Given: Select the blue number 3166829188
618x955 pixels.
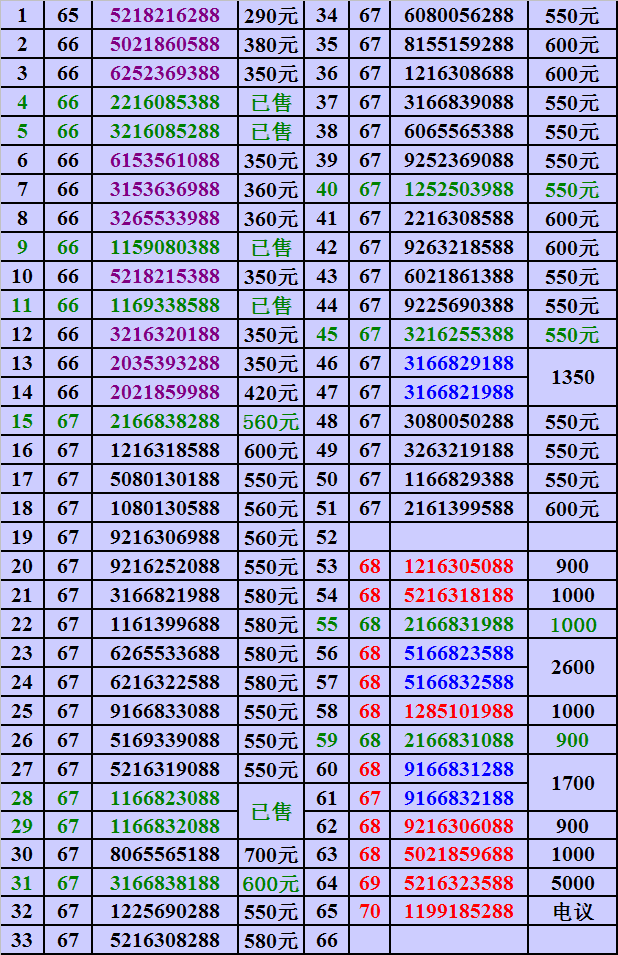Looking at the screenshot, I should [458, 364].
